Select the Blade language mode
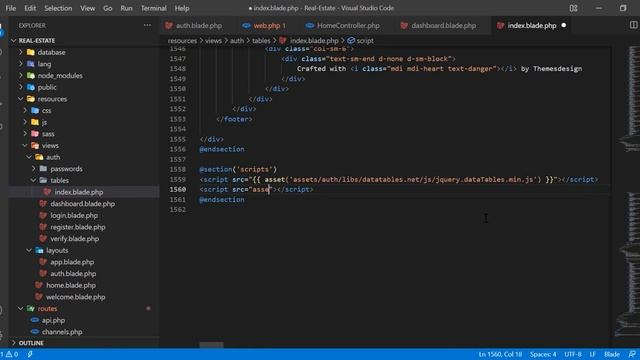The image size is (640, 360). [612, 354]
